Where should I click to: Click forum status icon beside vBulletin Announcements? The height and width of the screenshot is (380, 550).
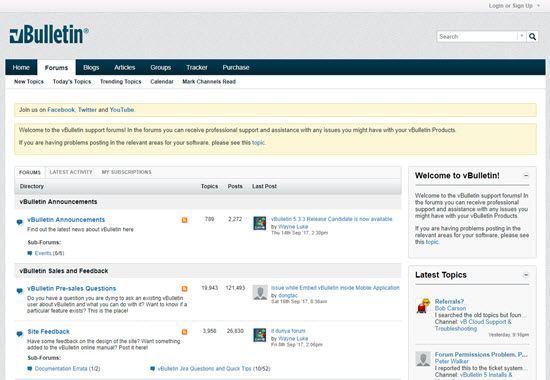click(20, 222)
